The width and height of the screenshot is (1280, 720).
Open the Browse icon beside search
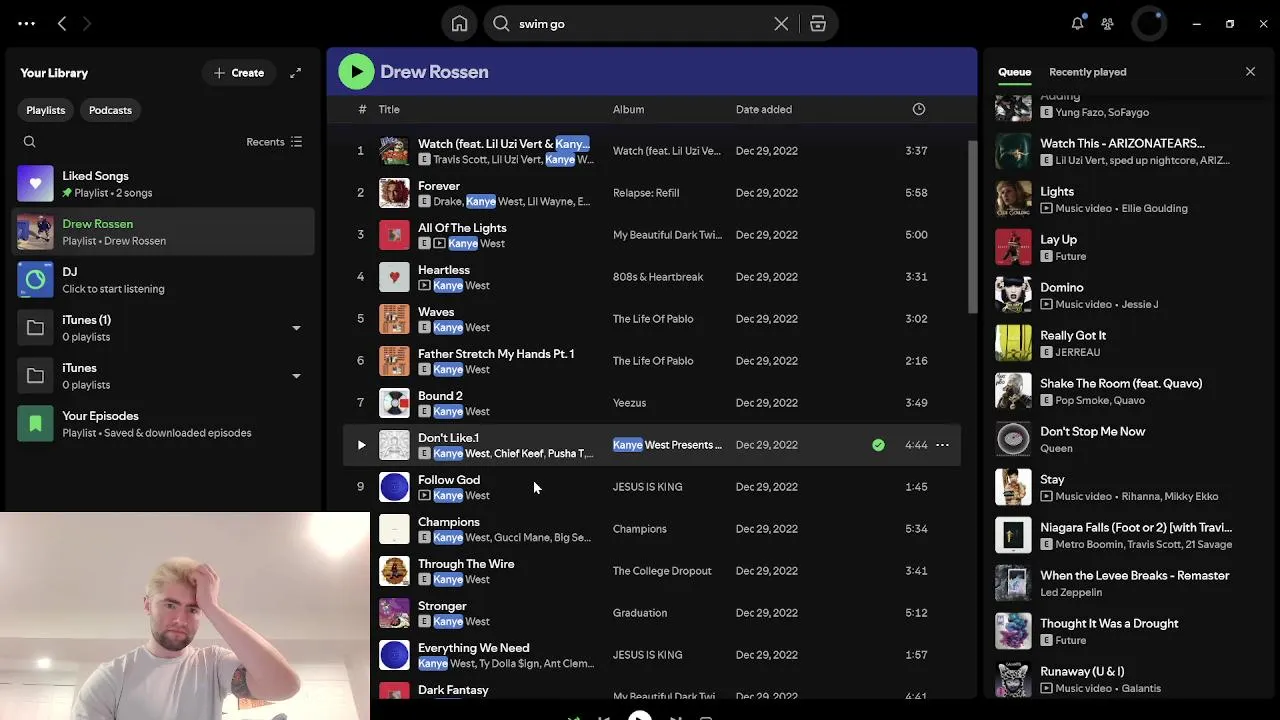pyautogui.click(x=818, y=24)
